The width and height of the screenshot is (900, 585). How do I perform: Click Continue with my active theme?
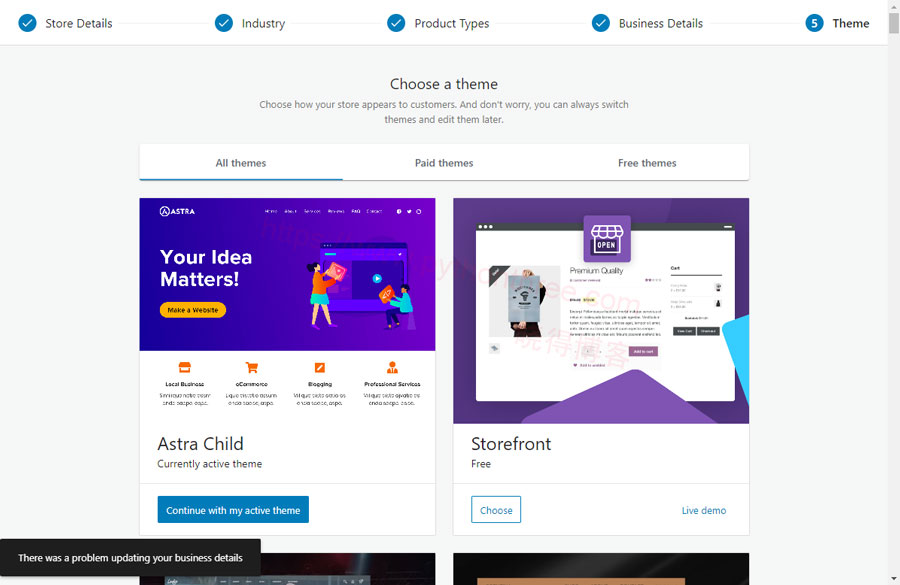click(232, 509)
